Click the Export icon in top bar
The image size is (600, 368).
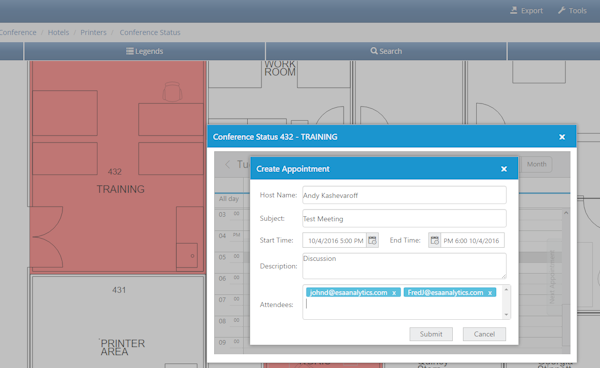pyautogui.click(x=514, y=10)
